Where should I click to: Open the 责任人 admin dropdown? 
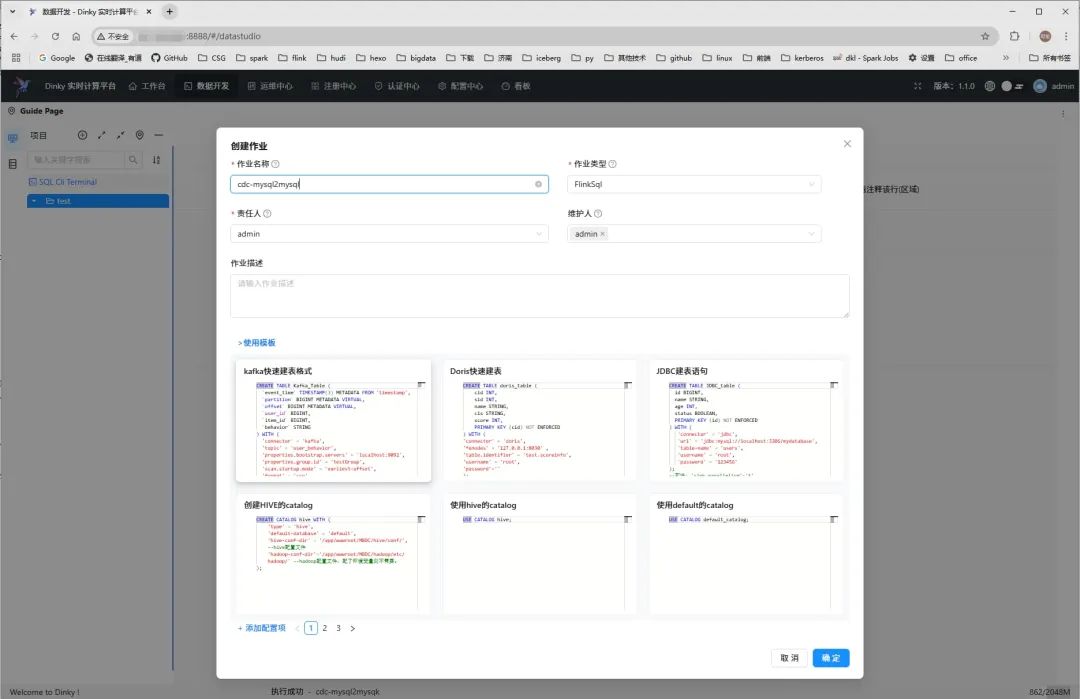pos(389,233)
